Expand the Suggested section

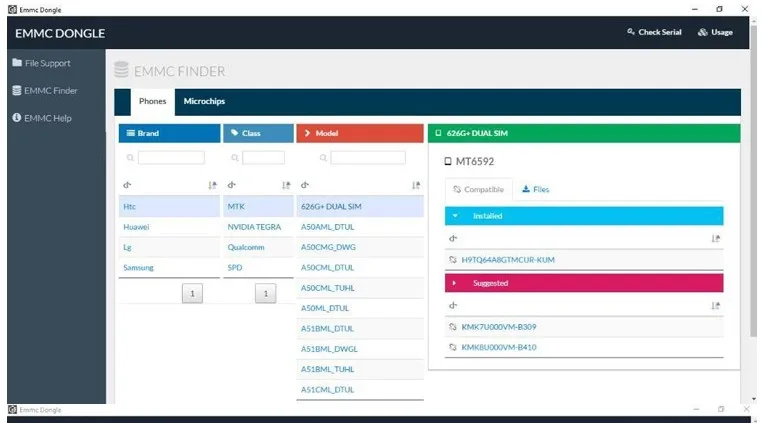coord(454,283)
